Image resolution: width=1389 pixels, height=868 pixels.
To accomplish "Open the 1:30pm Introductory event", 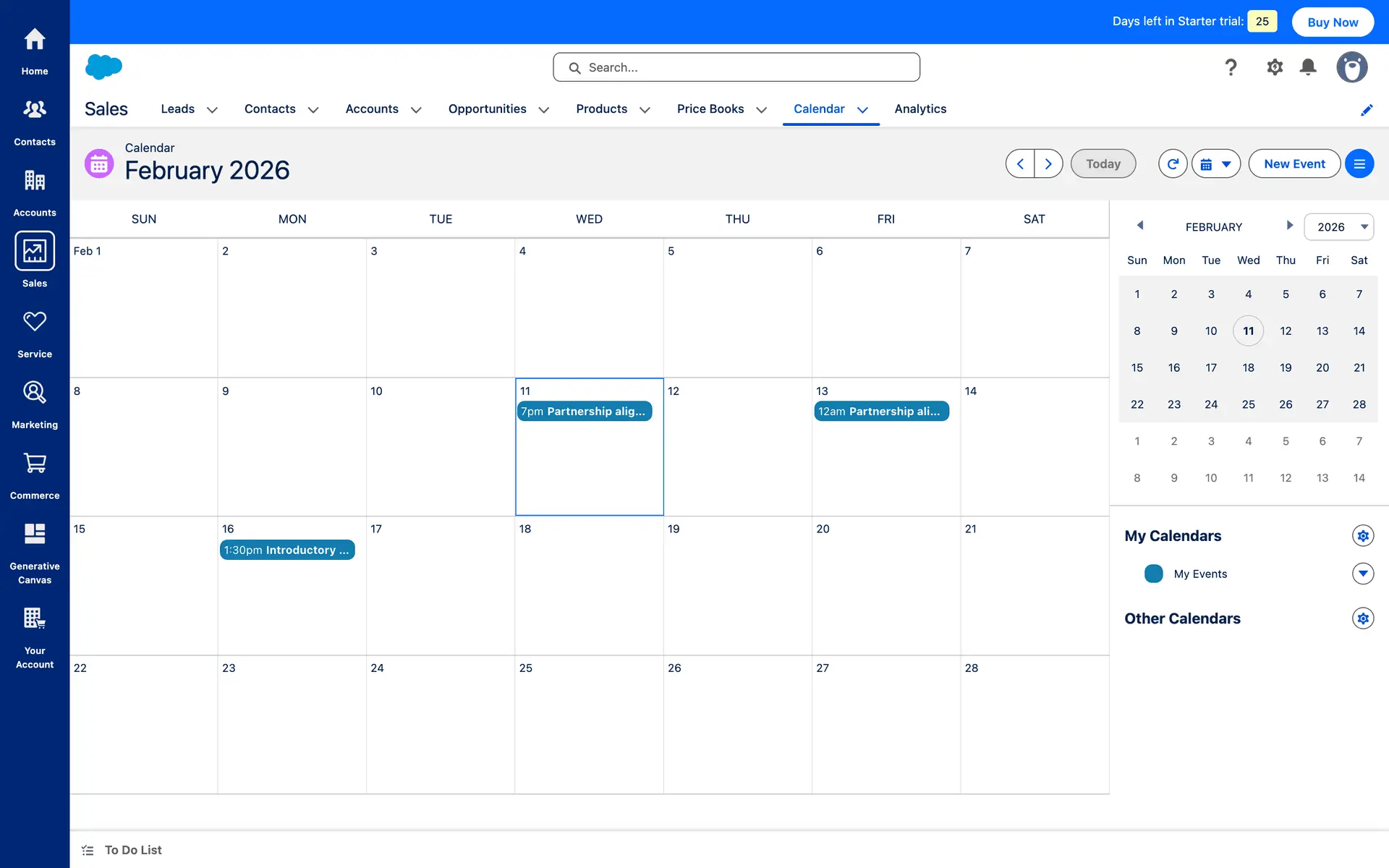I will point(287,550).
